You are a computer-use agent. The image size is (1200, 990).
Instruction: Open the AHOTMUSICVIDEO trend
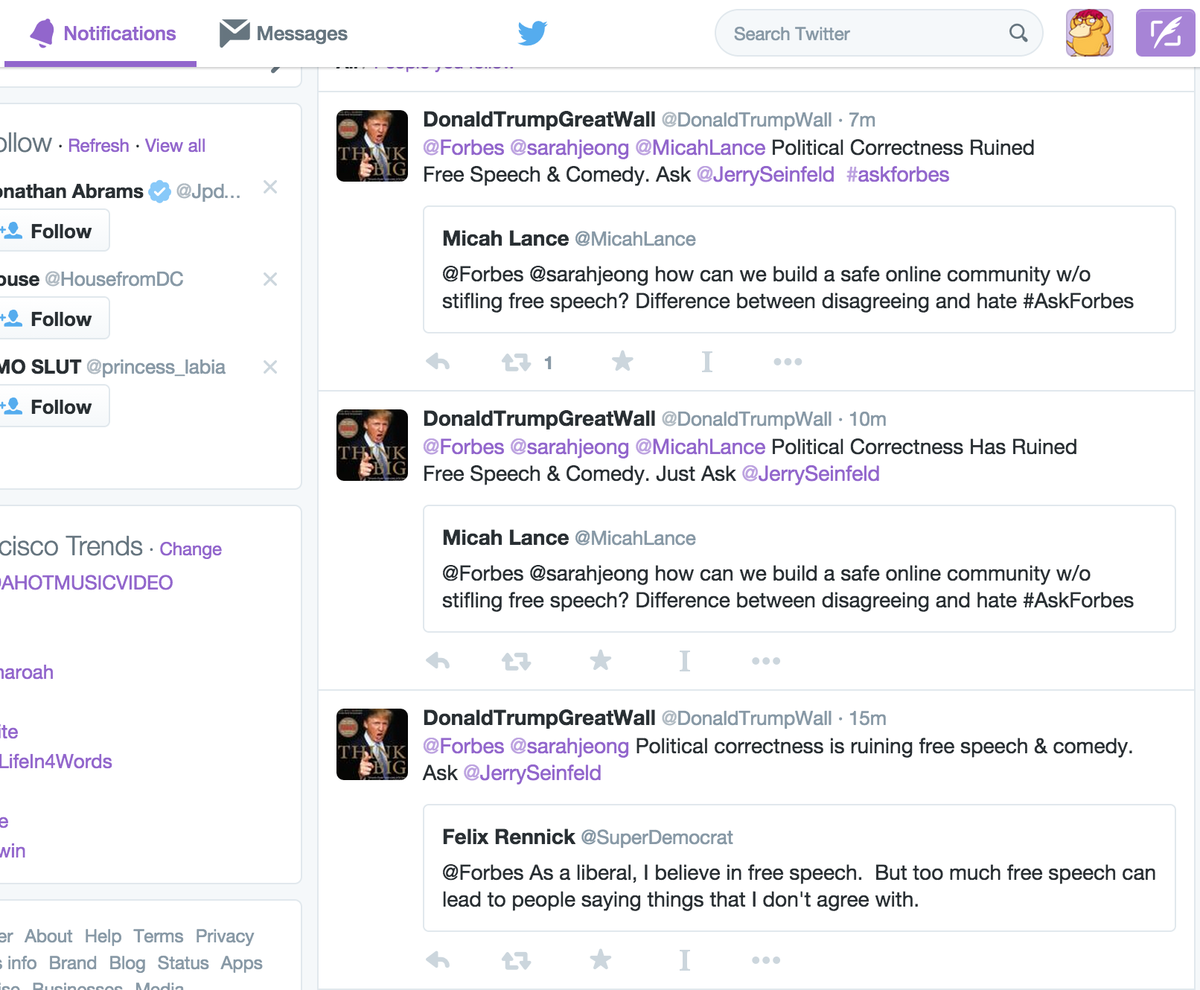(x=86, y=582)
